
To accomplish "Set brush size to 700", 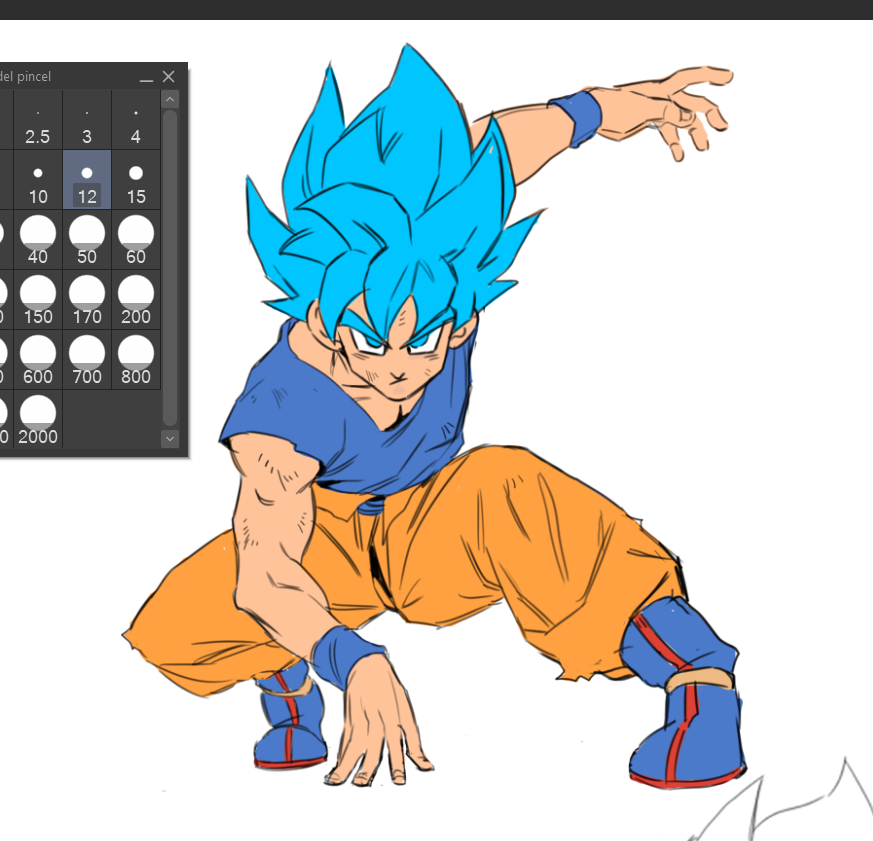I will pyautogui.click(x=87, y=360).
